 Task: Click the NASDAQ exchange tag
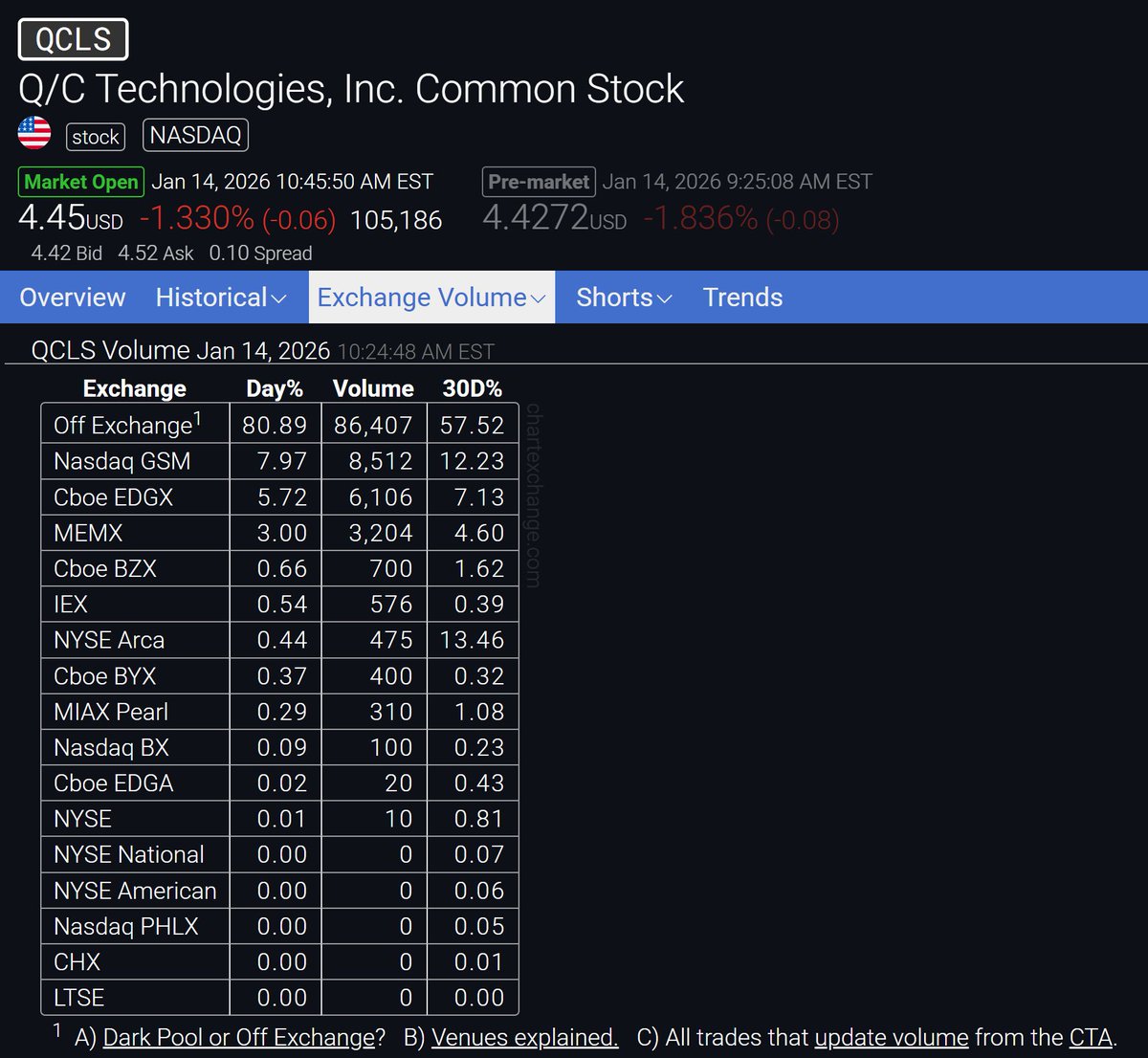(x=195, y=135)
